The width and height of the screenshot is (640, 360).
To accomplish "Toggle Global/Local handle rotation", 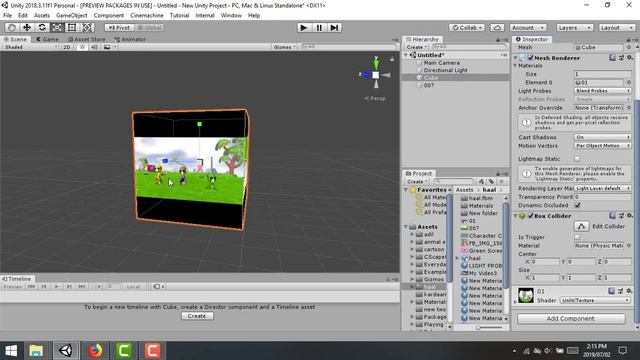I will pos(149,27).
